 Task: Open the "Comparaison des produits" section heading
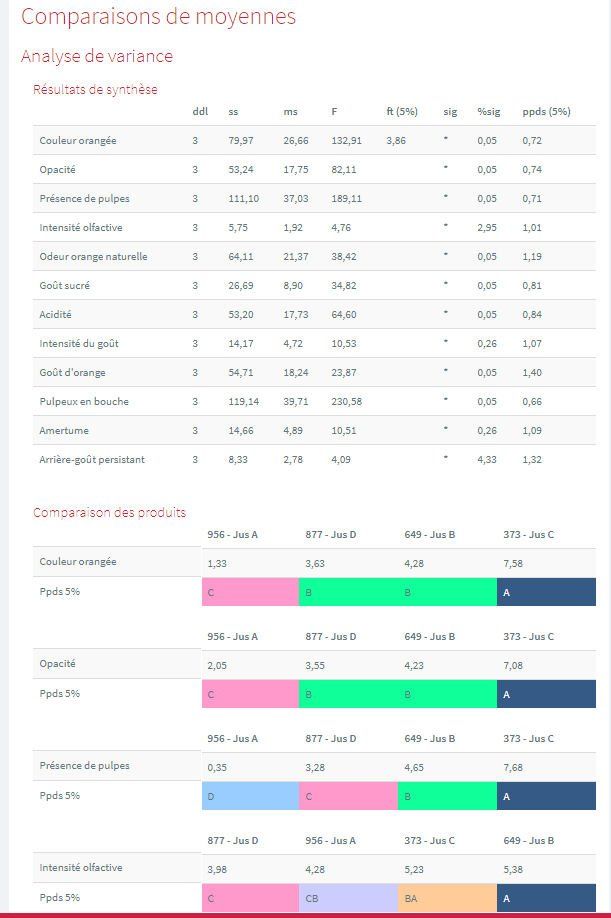(109, 512)
